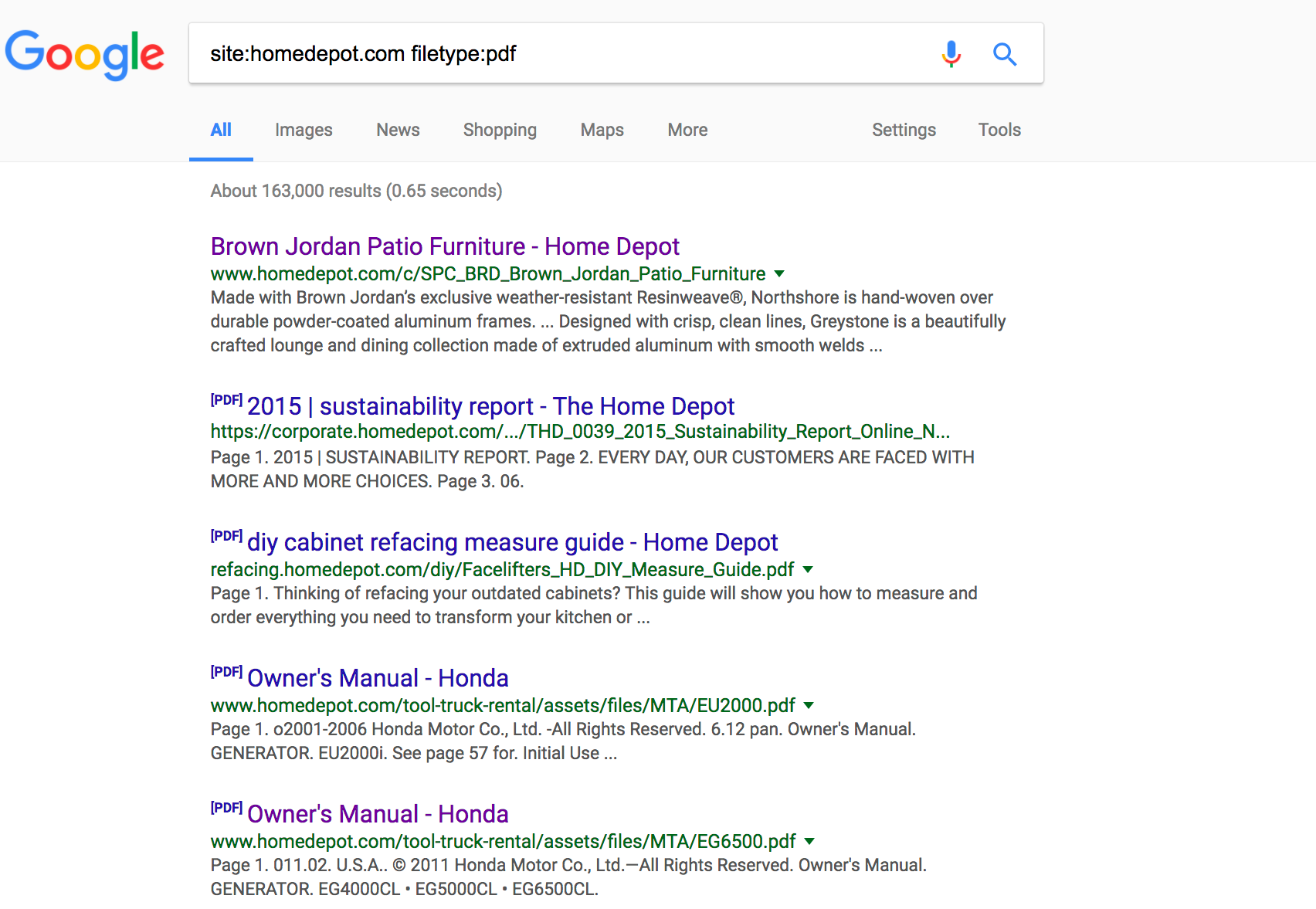1316x909 pixels.
Task: Expand dropdown arrow beside EU2000.pdf URL
Action: point(809,705)
